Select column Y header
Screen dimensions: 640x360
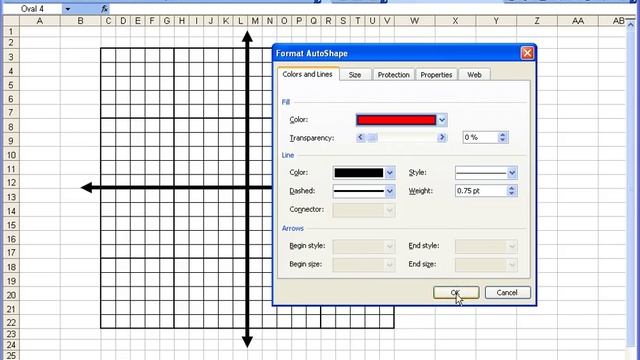click(x=496, y=21)
